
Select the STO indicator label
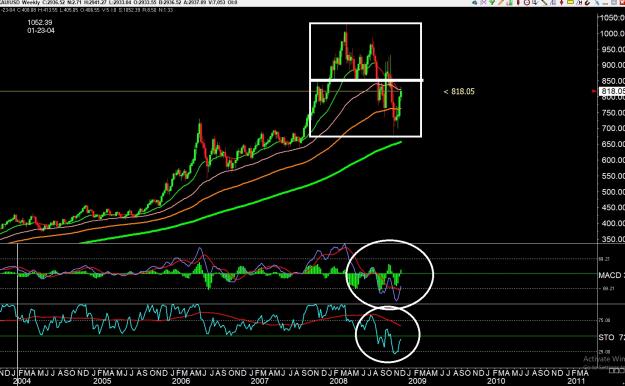coord(606,337)
